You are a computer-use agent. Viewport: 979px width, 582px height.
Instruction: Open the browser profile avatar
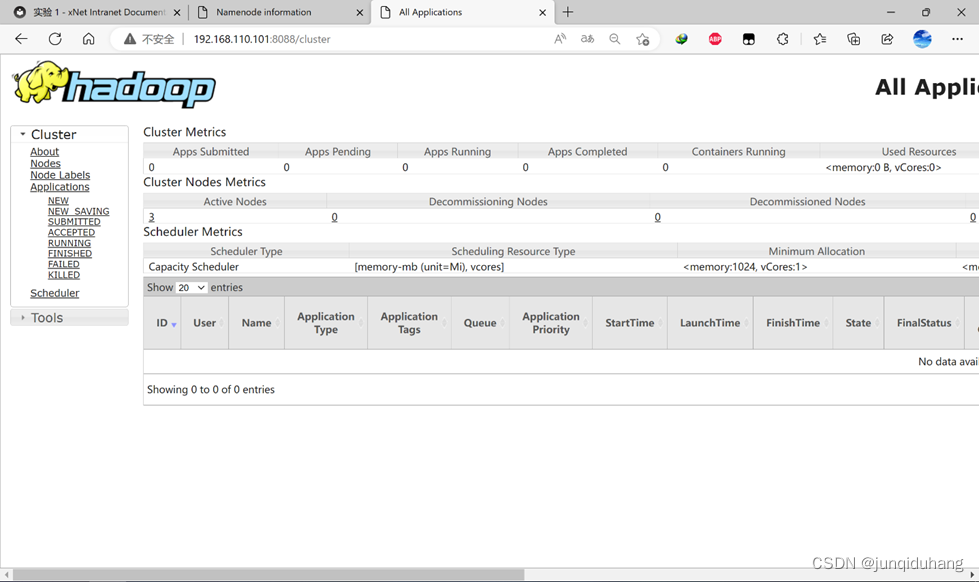point(922,39)
